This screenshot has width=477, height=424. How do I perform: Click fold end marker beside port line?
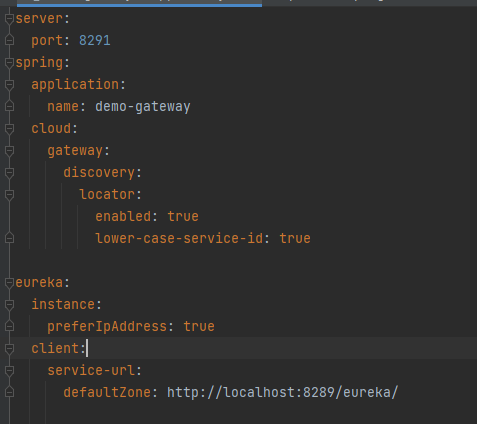tap(9, 40)
